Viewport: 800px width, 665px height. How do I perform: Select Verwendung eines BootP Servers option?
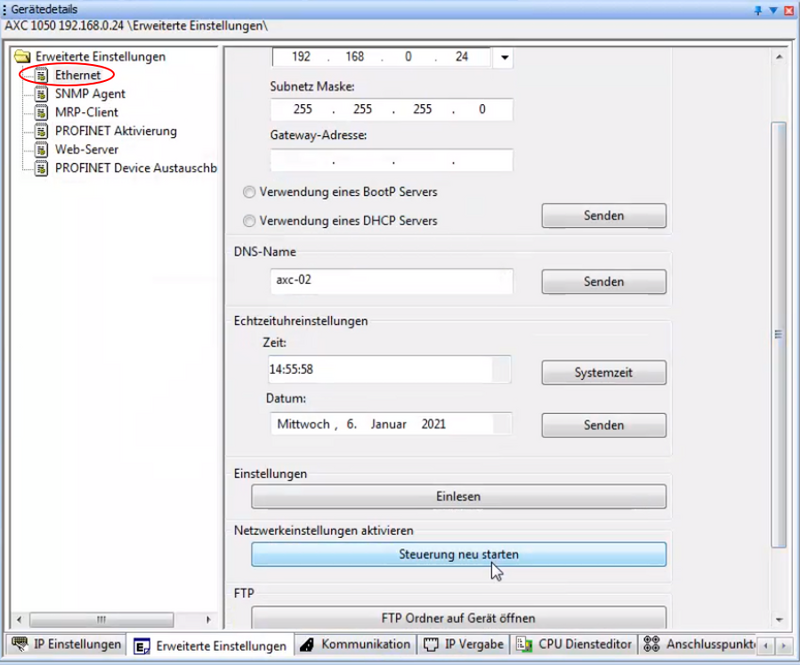[x=249, y=191]
